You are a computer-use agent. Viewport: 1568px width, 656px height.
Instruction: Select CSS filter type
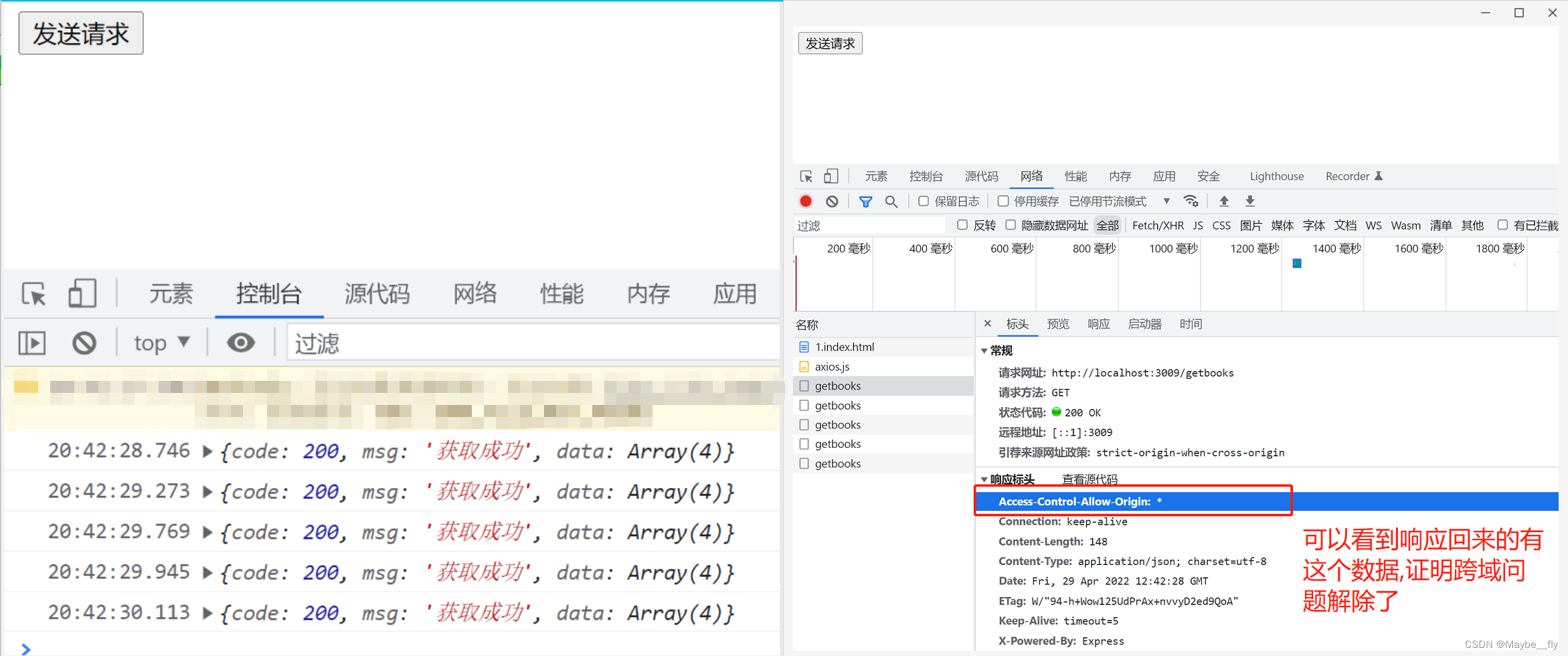pos(1221,226)
